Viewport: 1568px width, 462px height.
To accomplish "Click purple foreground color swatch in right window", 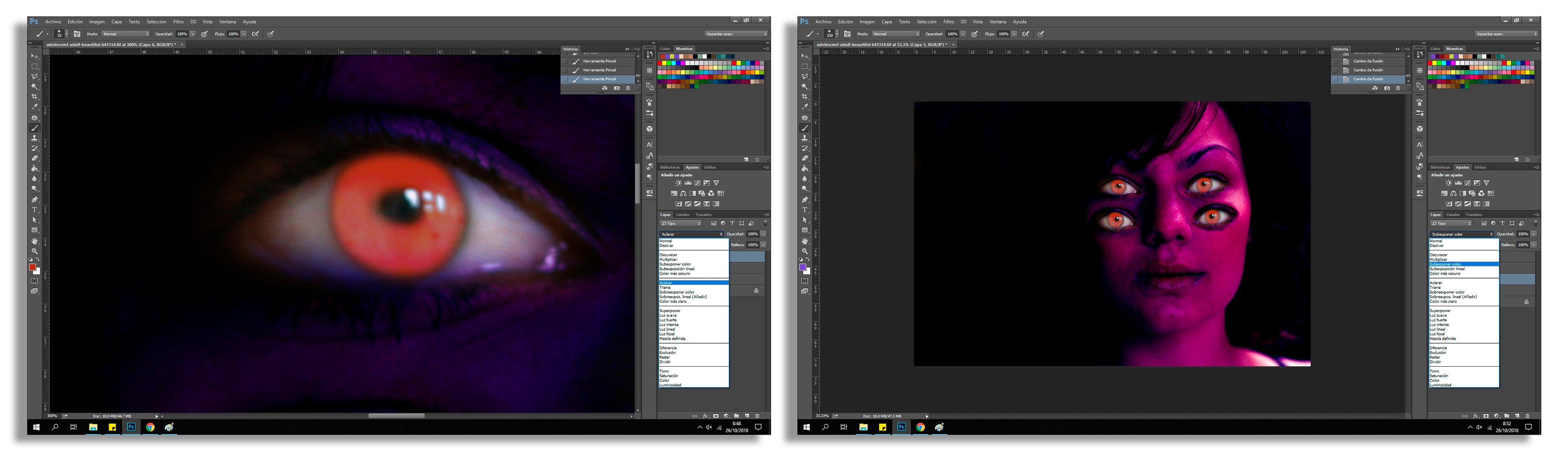I will [x=803, y=267].
